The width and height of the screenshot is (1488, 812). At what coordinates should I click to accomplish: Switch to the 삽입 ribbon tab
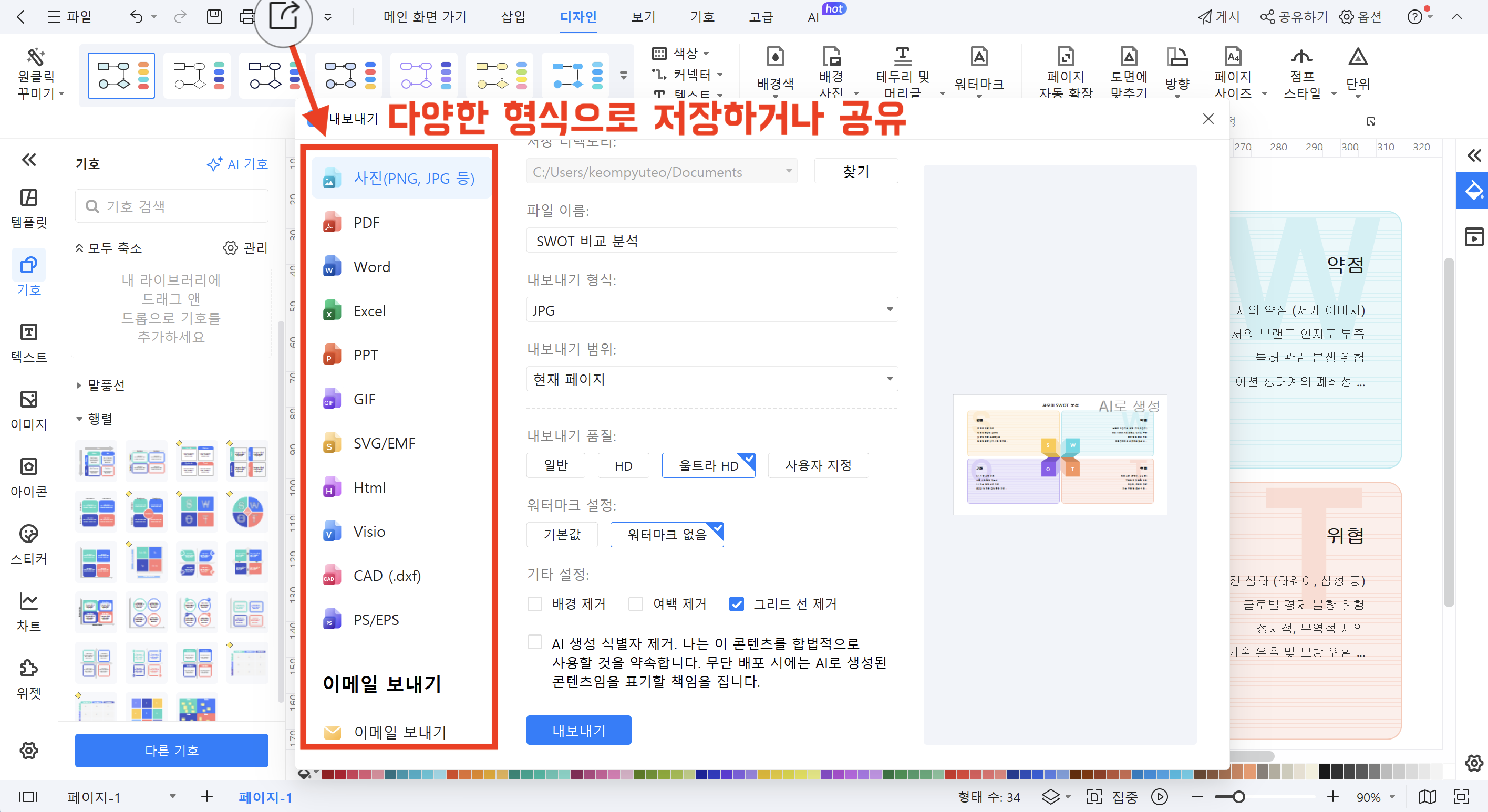[513, 17]
